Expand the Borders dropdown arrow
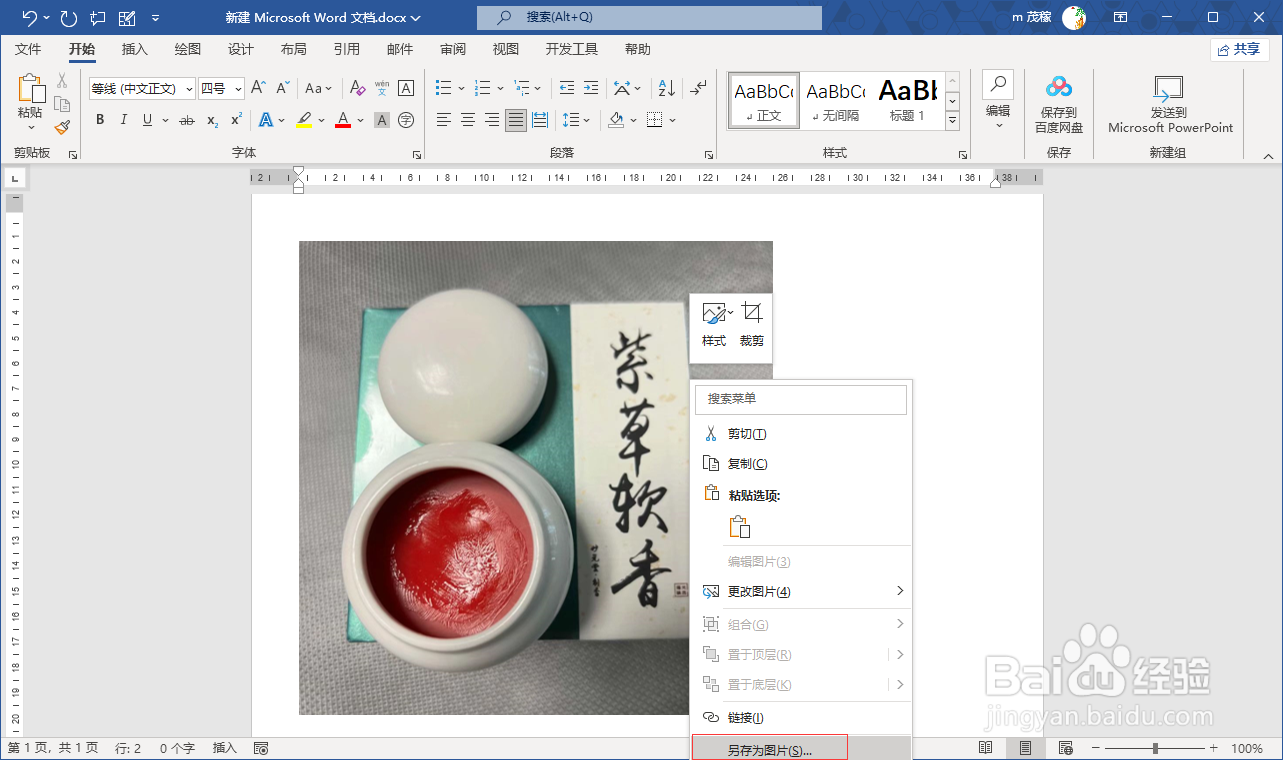 point(673,120)
